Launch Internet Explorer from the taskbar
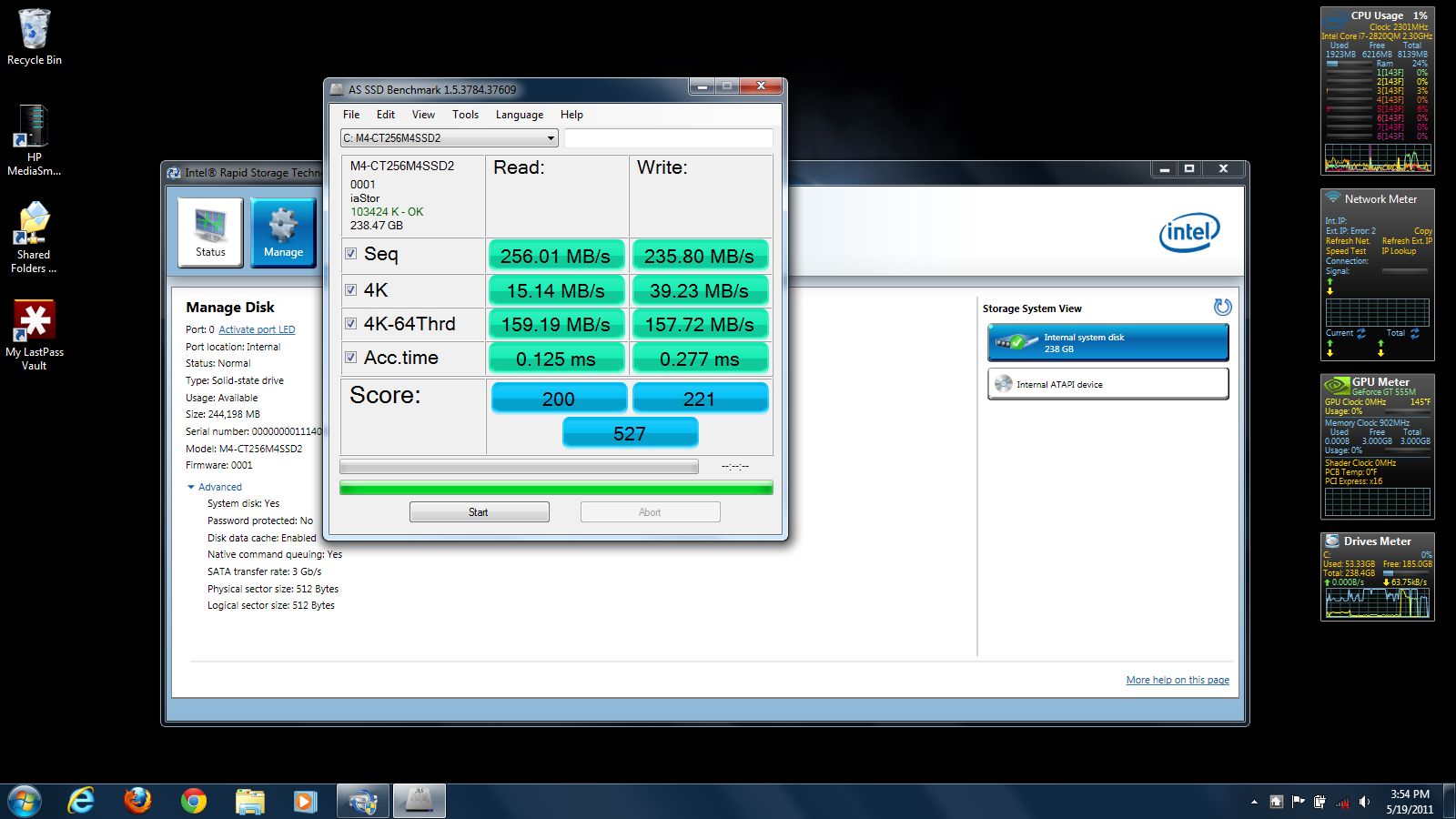1456x819 pixels. coord(81,801)
